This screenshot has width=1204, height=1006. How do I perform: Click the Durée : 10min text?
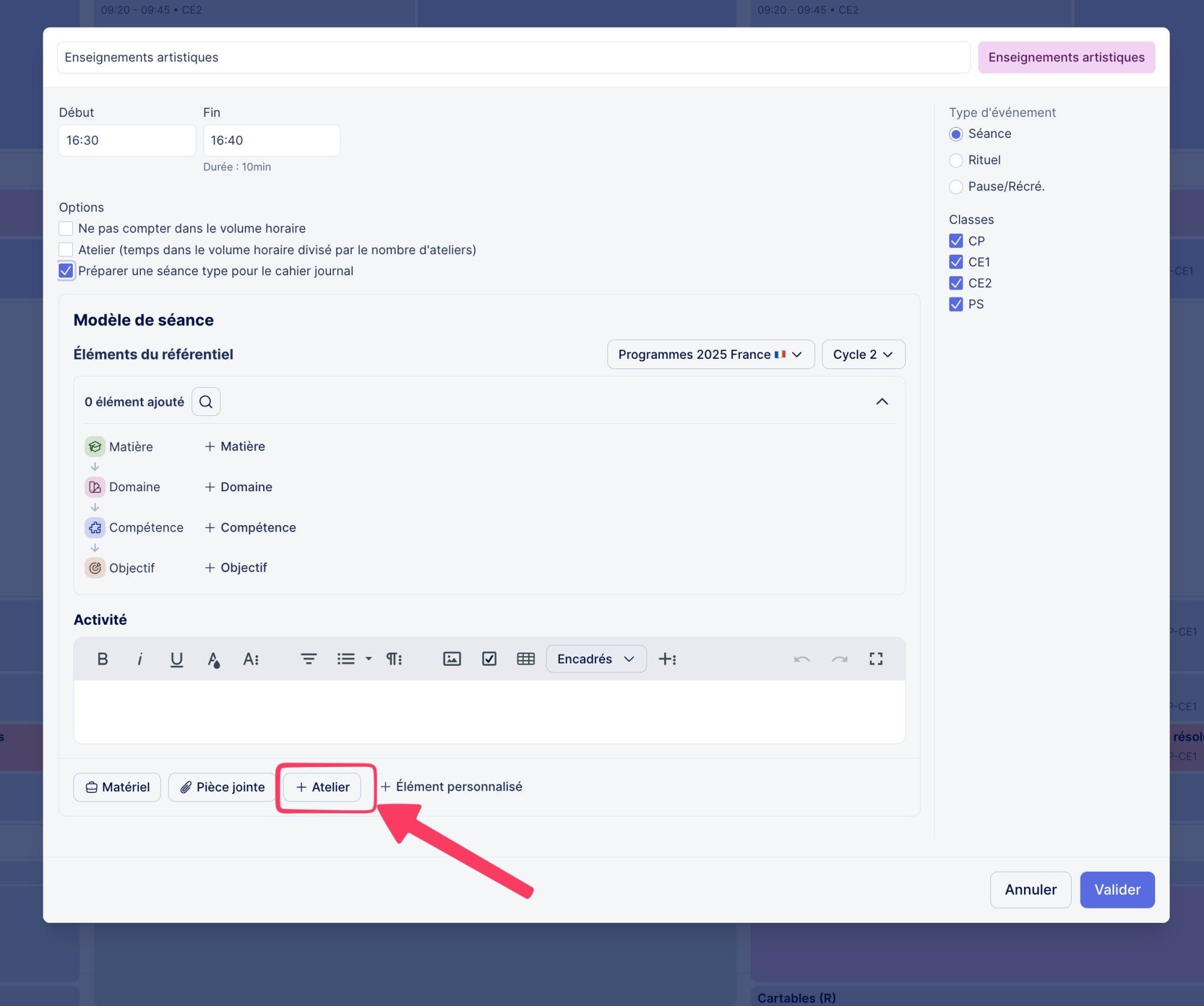click(x=237, y=167)
